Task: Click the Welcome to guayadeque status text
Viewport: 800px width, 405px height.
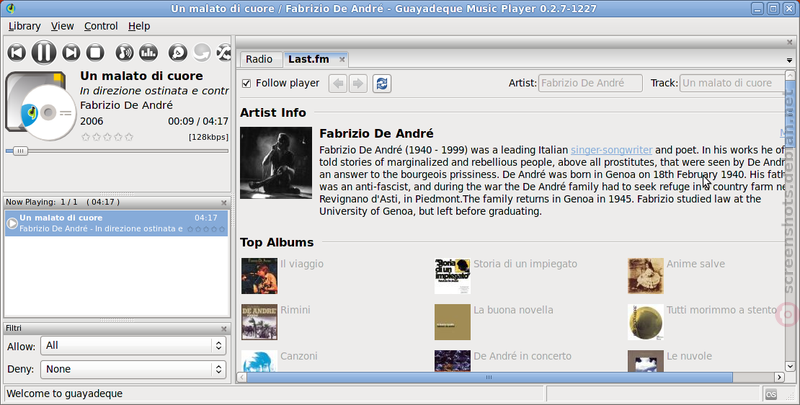Action: 65,394
